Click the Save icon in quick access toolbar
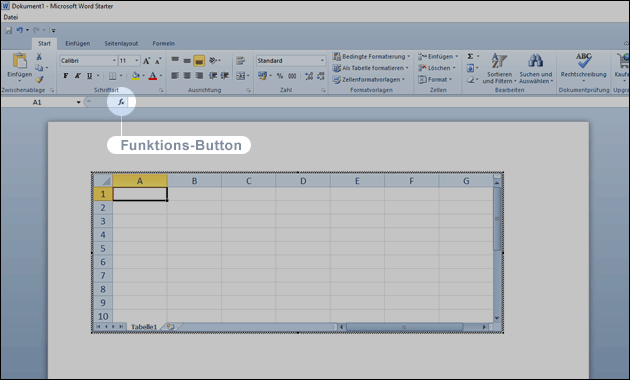 [8, 30]
